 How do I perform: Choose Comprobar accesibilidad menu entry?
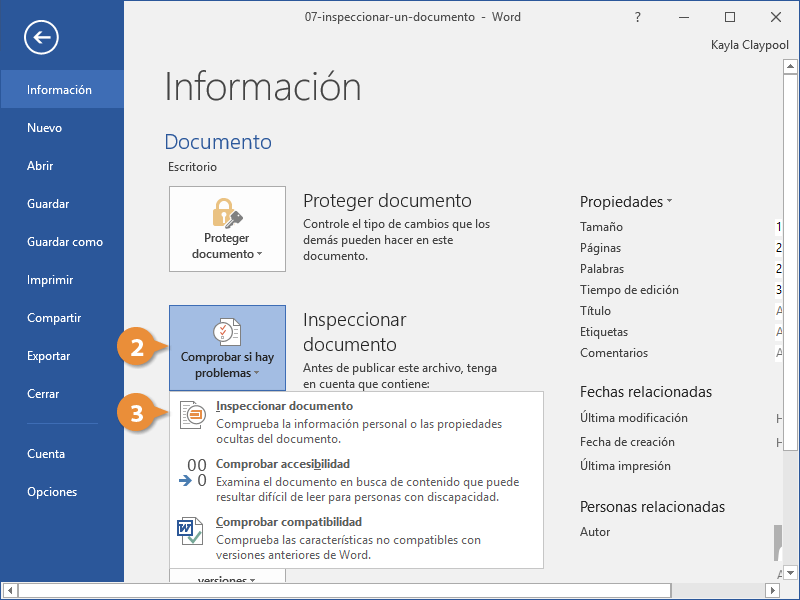(356, 480)
